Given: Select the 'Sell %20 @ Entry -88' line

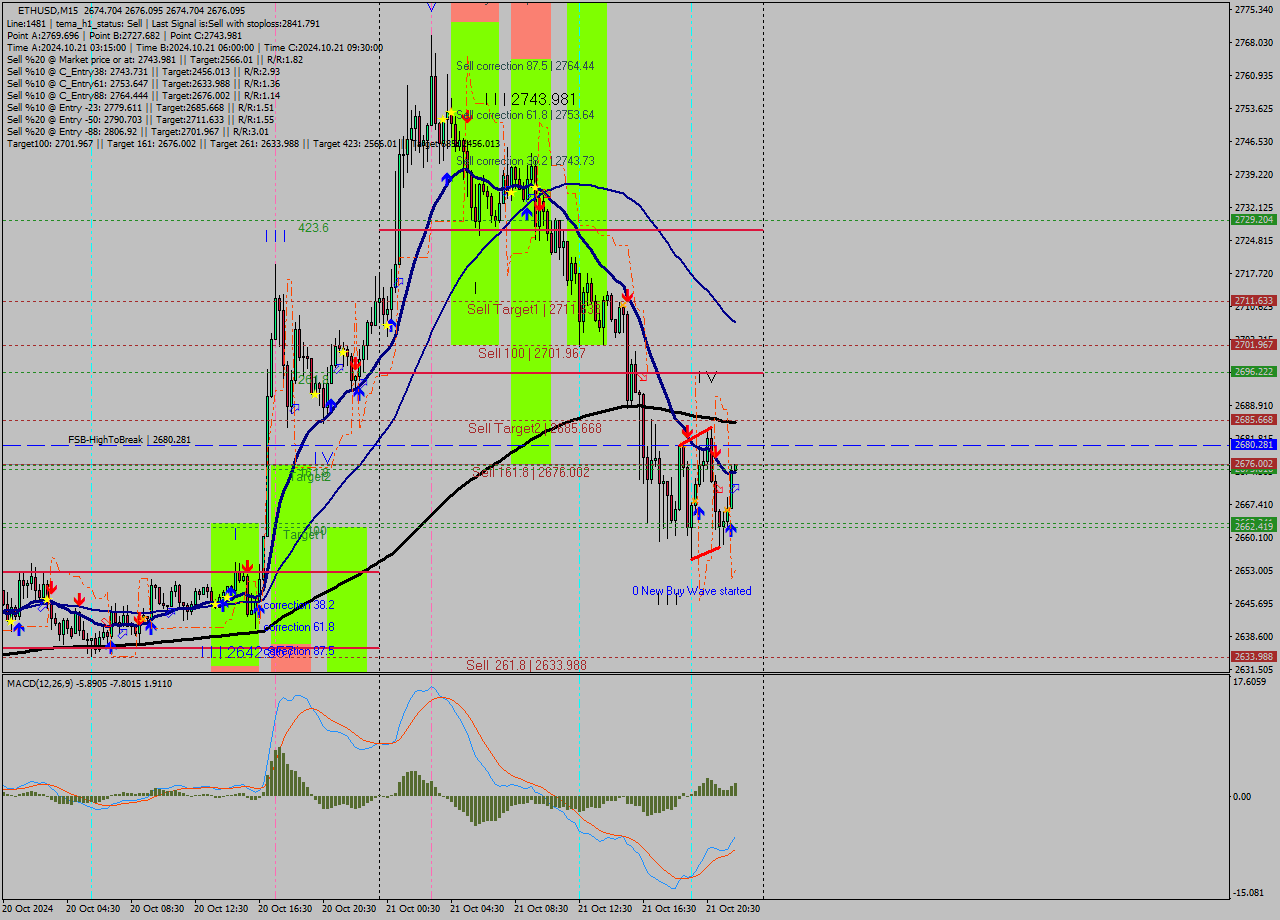Looking at the screenshot, I should tap(138, 131).
